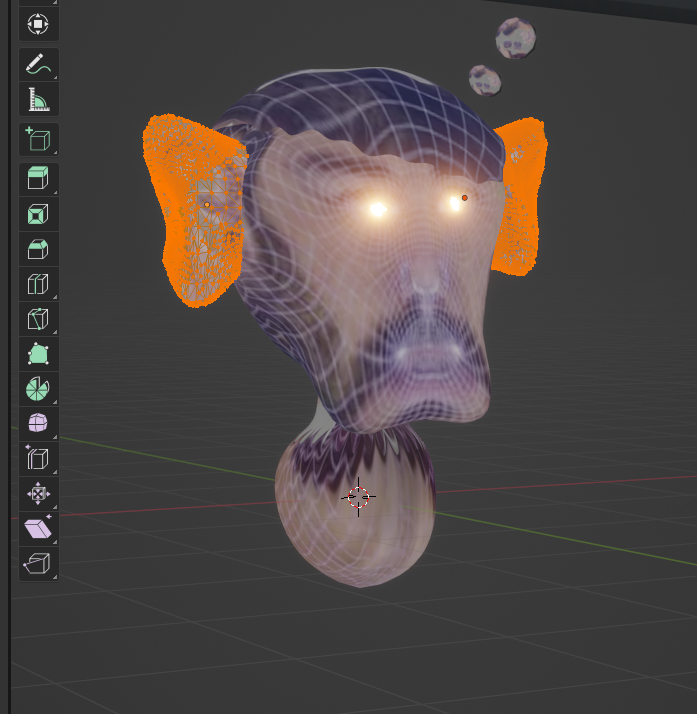Select the Add Cube tool
The image size is (697, 714).
tap(39, 139)
